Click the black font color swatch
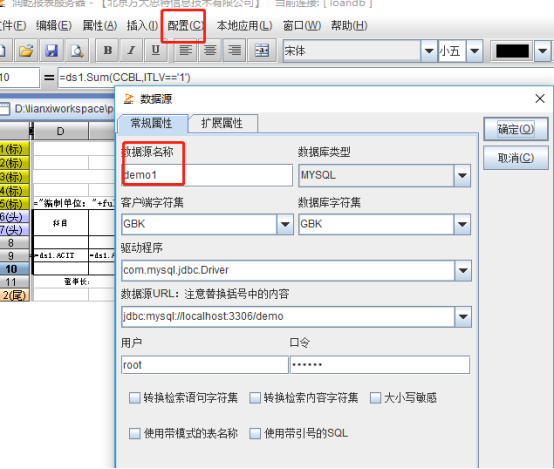 [x=512, y=51]
